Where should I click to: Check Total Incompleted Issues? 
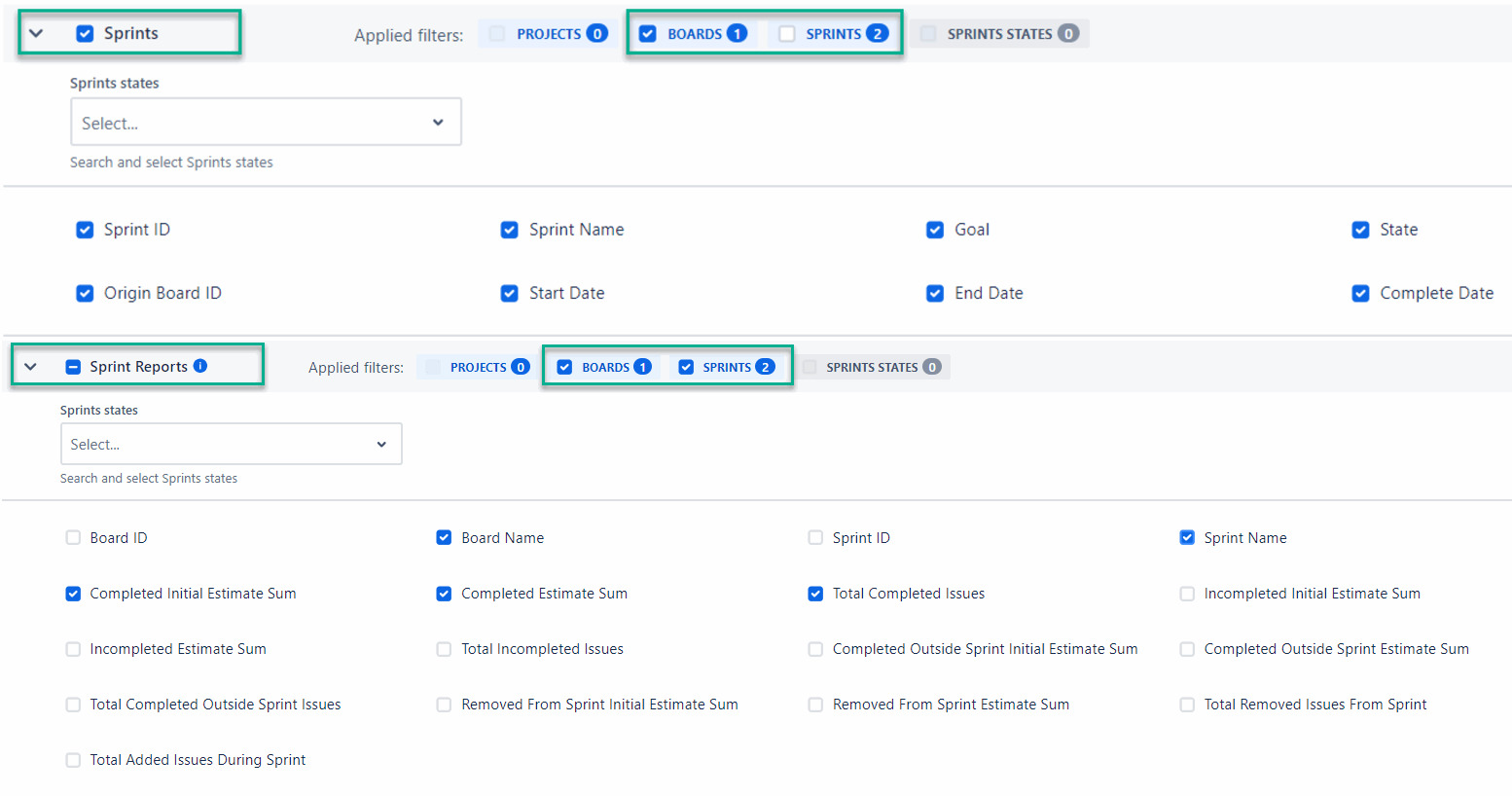pos(444,649)
